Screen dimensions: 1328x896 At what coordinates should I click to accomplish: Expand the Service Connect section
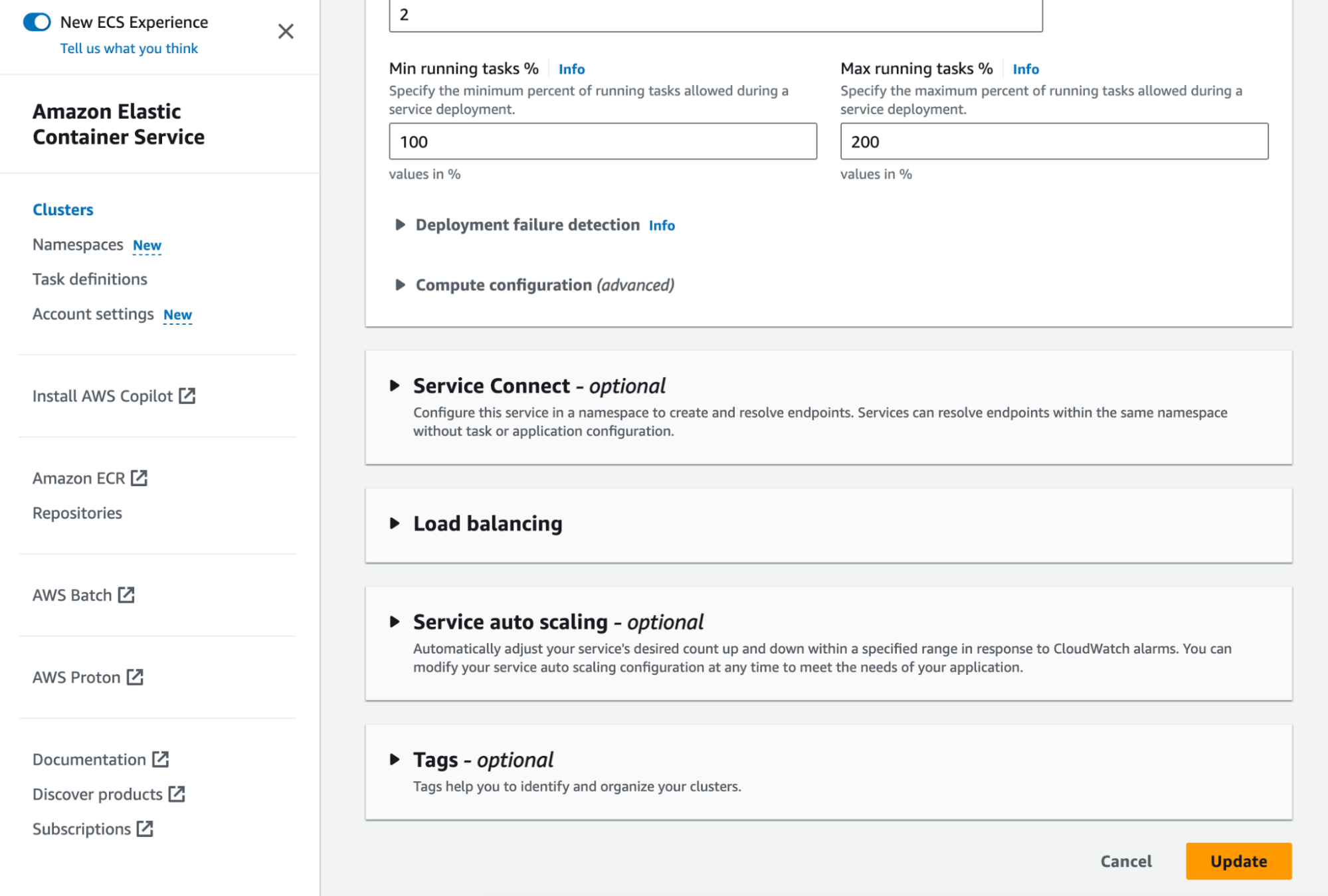[x=395, y=386]
